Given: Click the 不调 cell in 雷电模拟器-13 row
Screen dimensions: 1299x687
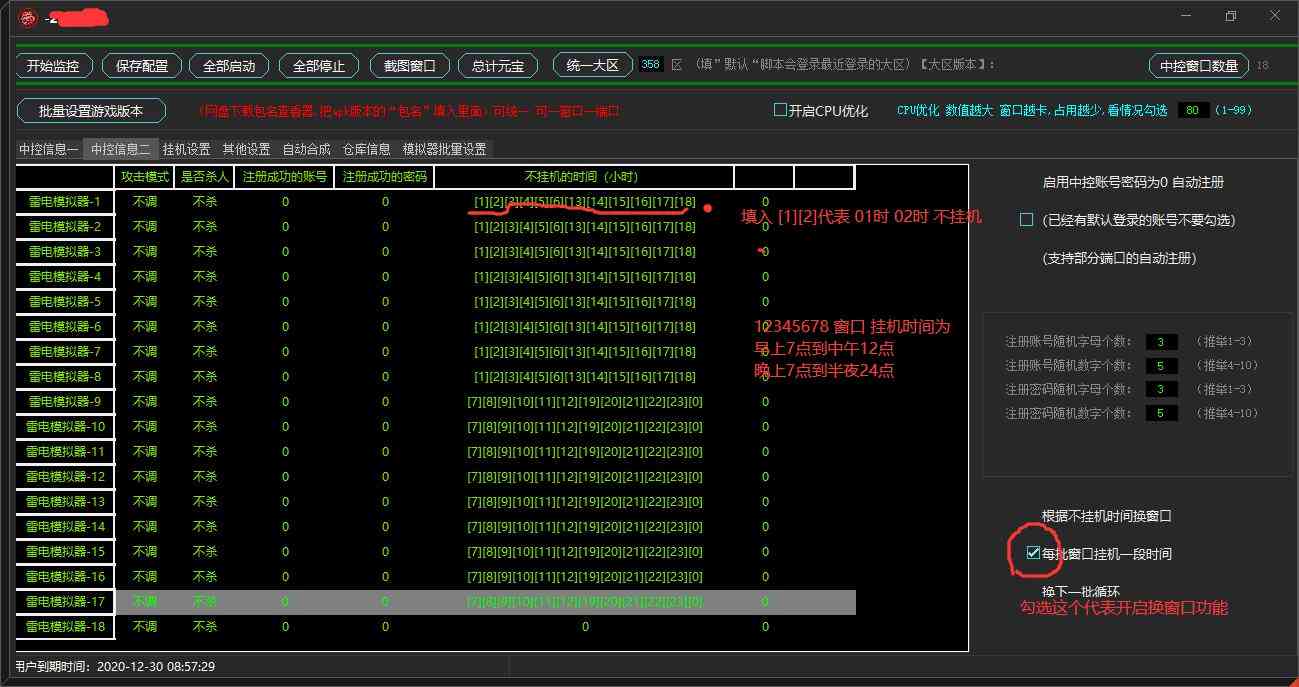Looking at the screenshot, I should 145,502.
